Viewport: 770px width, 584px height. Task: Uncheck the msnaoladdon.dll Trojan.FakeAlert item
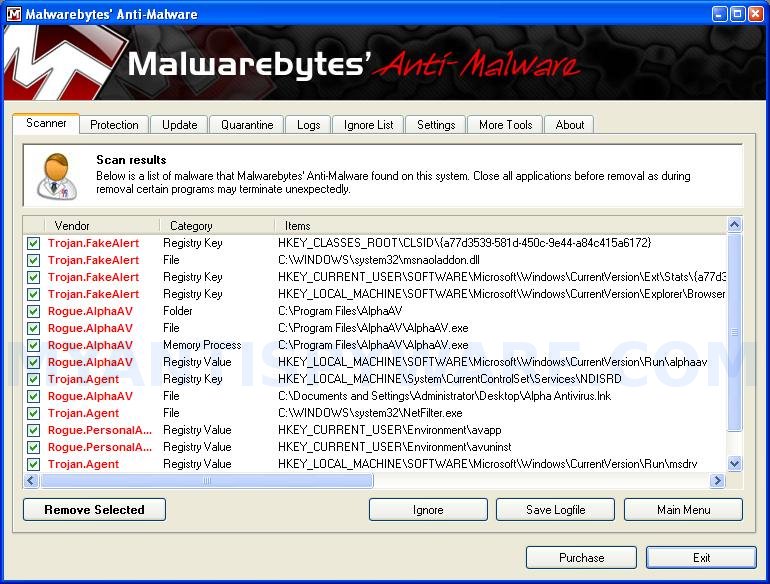coord(33,260)
